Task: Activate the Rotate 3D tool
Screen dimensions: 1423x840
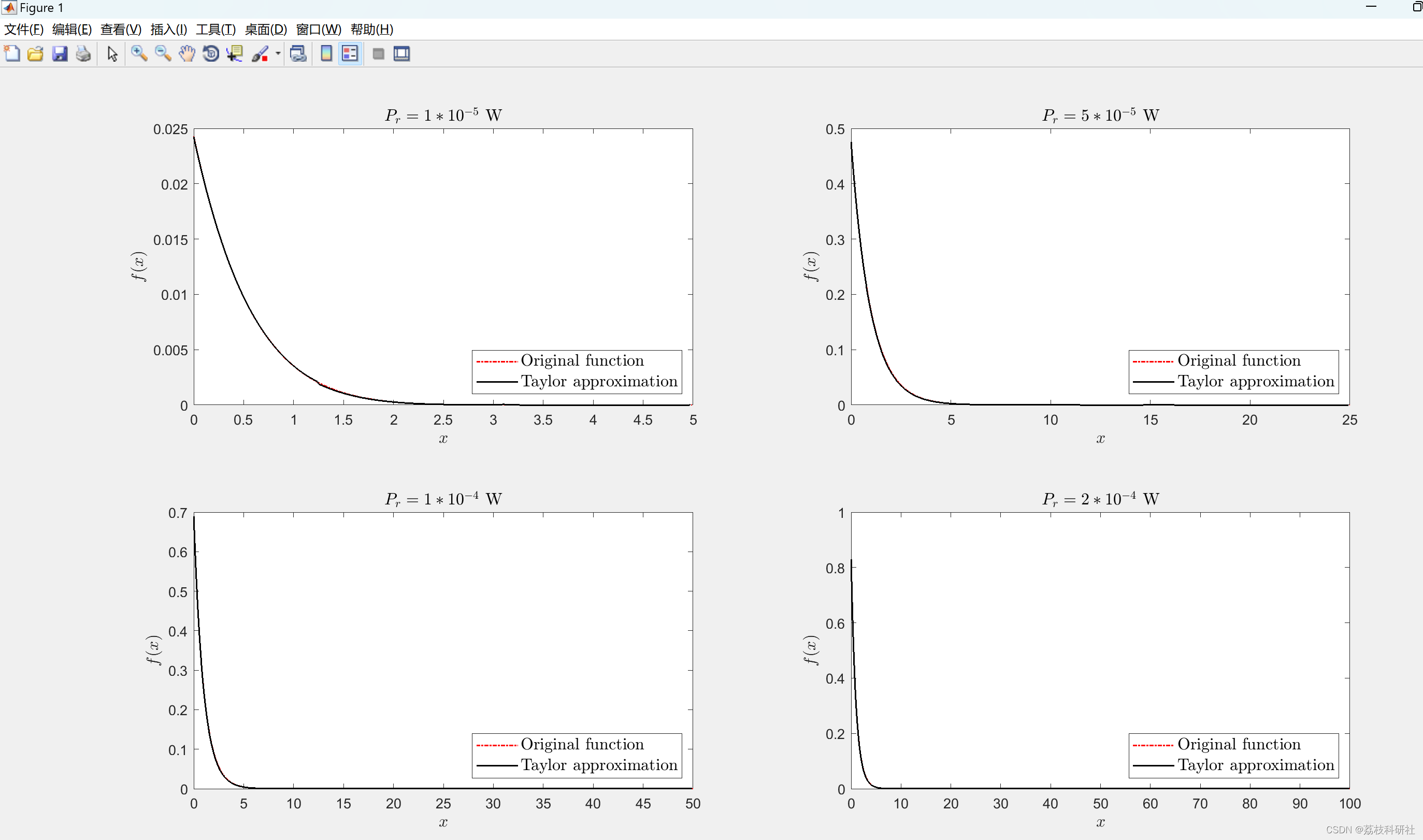Action: tap(210, 54)
